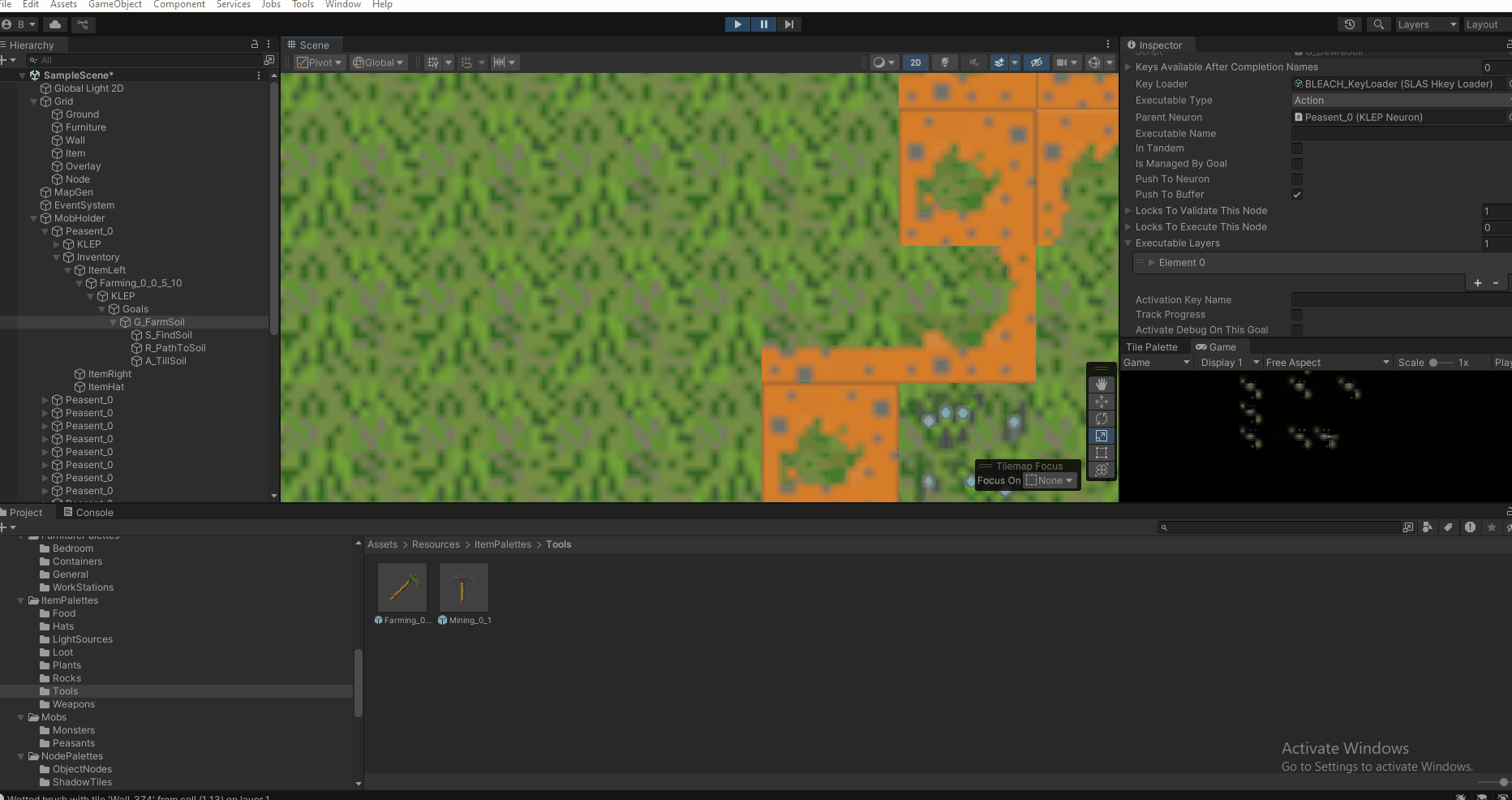1512x800 pixels.
Task: Toggle grid visibility icon in Scene toolbar
Action: tap(433, 62)
